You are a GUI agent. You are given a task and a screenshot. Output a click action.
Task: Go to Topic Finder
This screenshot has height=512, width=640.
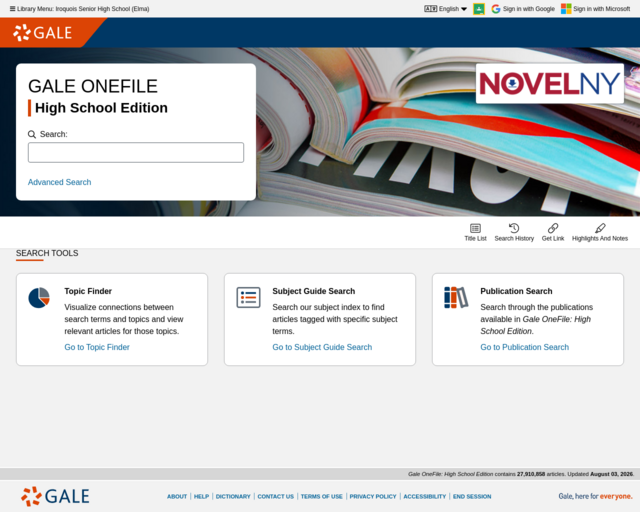pyautogui.click(x=97, y=347)
